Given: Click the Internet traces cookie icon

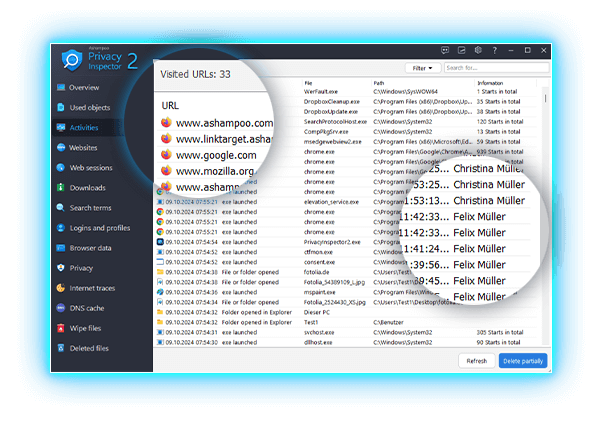Looking at the screenshot, I should coord(60,288).
